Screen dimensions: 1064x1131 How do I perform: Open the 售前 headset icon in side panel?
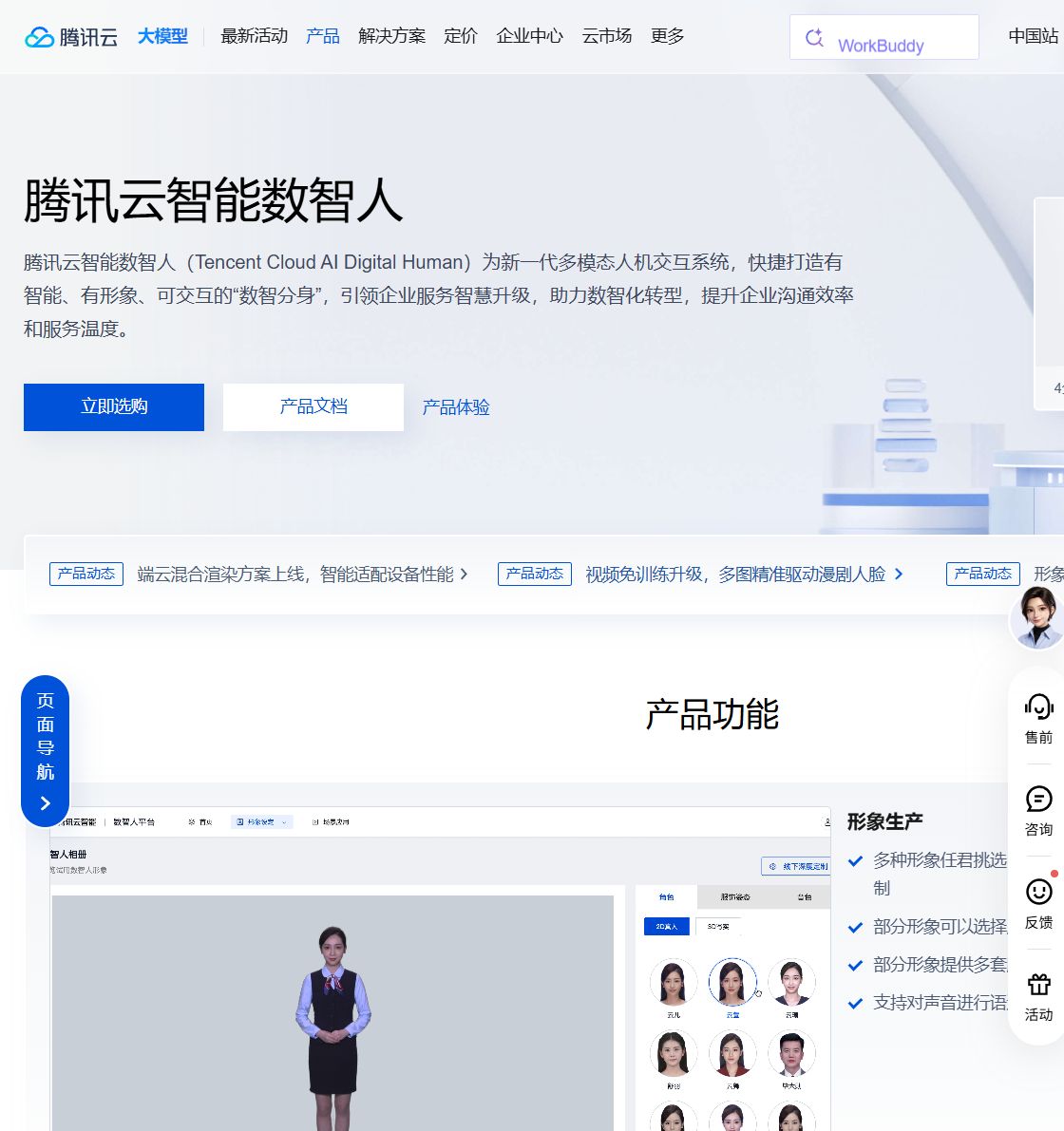point(1038,707)
